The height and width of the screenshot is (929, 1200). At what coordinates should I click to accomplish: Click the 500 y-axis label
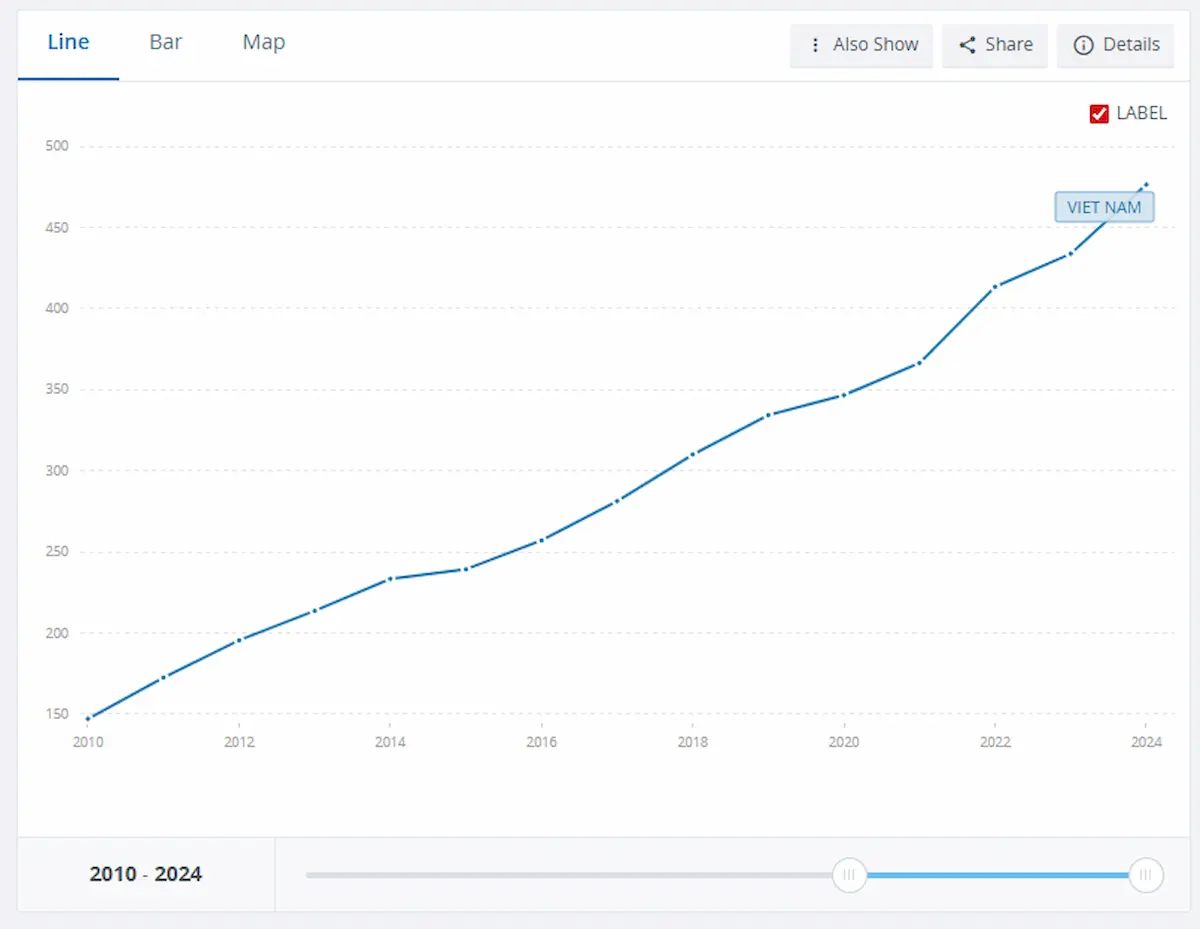click(x=57, y=146)
